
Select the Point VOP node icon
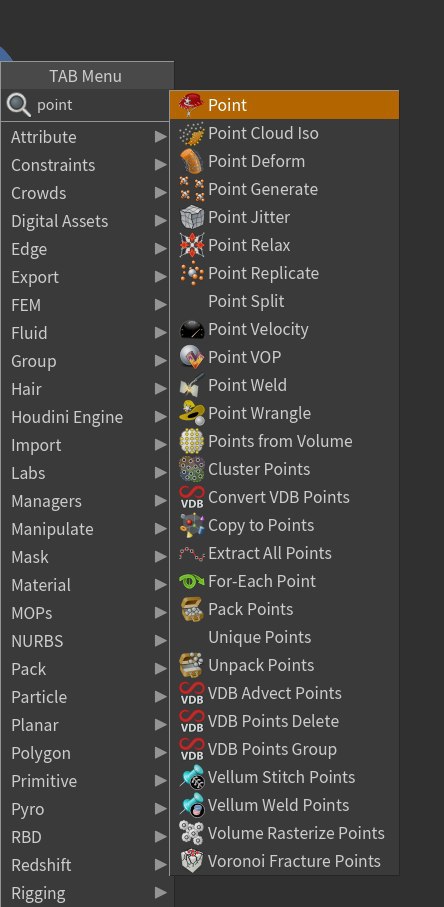coord(192,357)
